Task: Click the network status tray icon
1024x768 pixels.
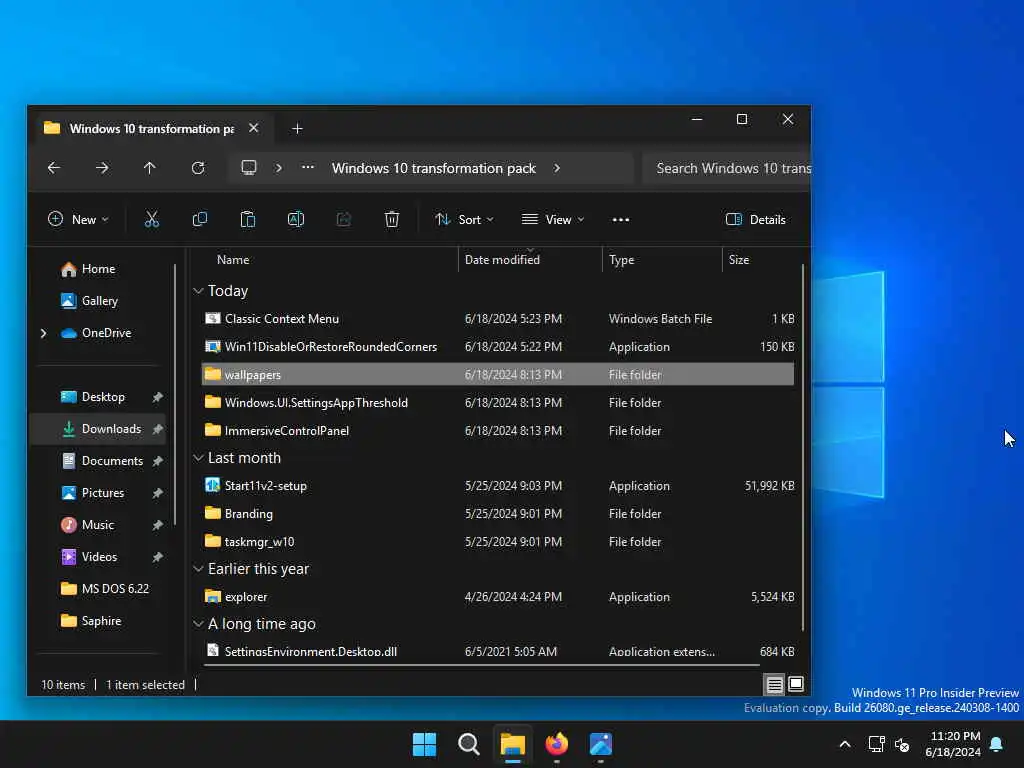Action: pyautogui.click(x=876, y=744)
